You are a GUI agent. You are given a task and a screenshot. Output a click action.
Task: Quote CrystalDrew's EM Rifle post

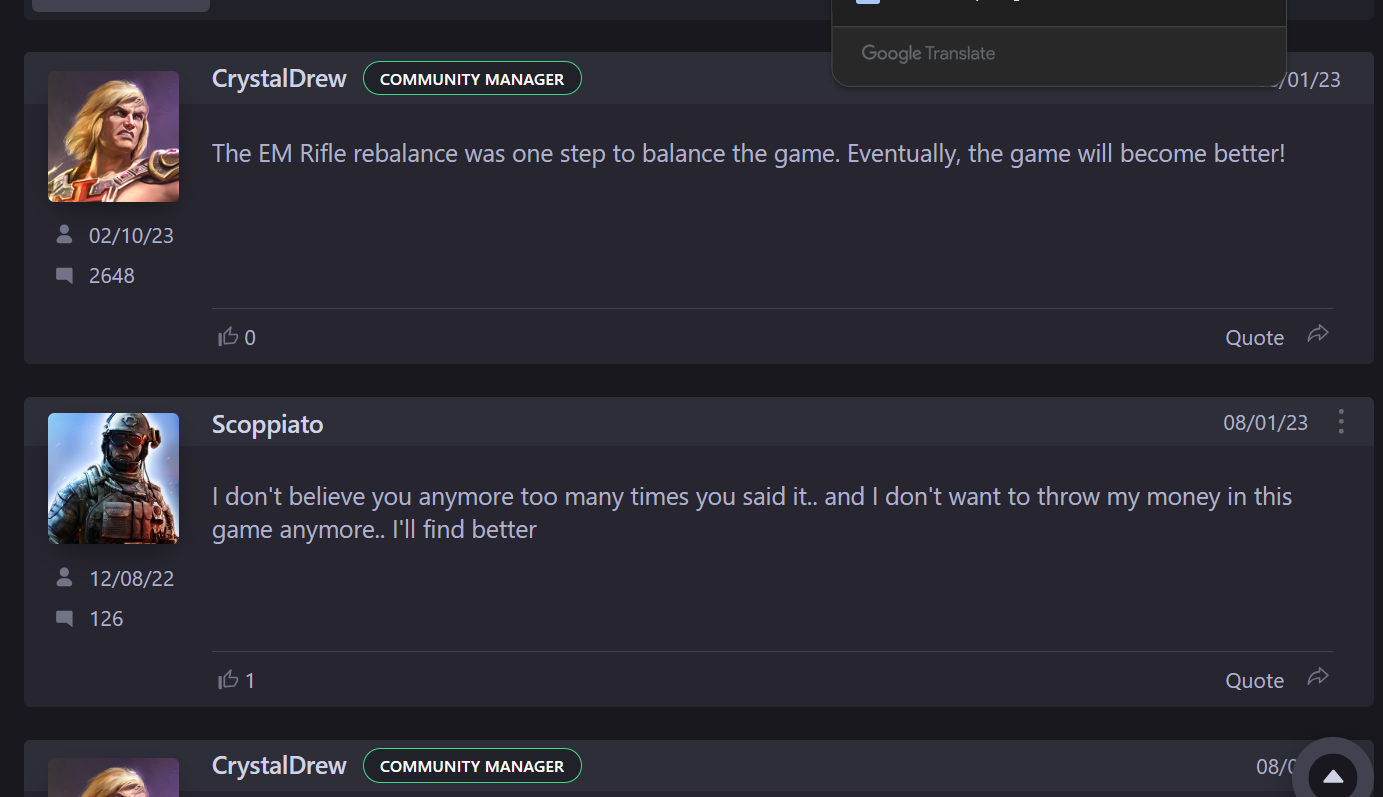1254,338
